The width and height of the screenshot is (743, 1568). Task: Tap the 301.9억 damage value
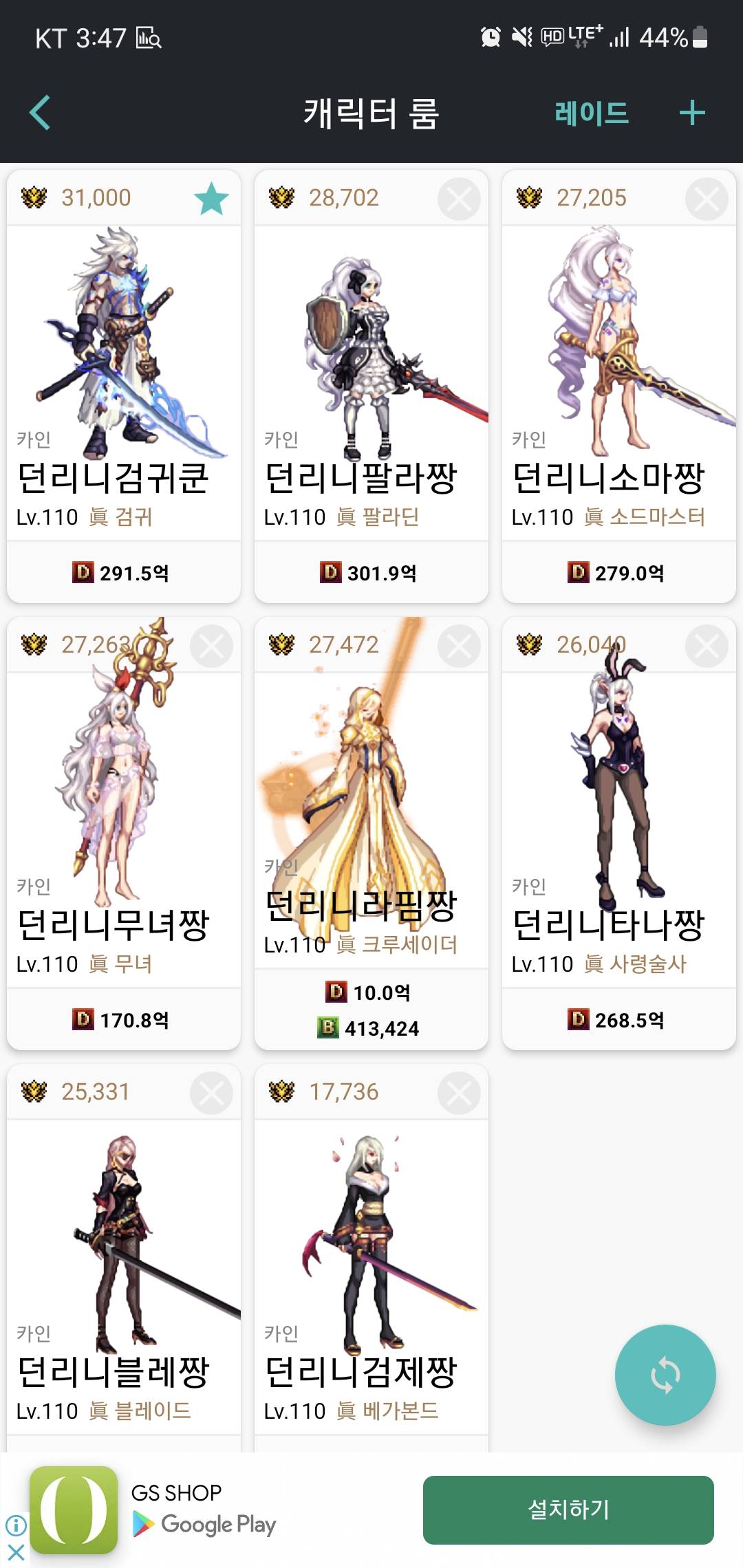(382, 572)
